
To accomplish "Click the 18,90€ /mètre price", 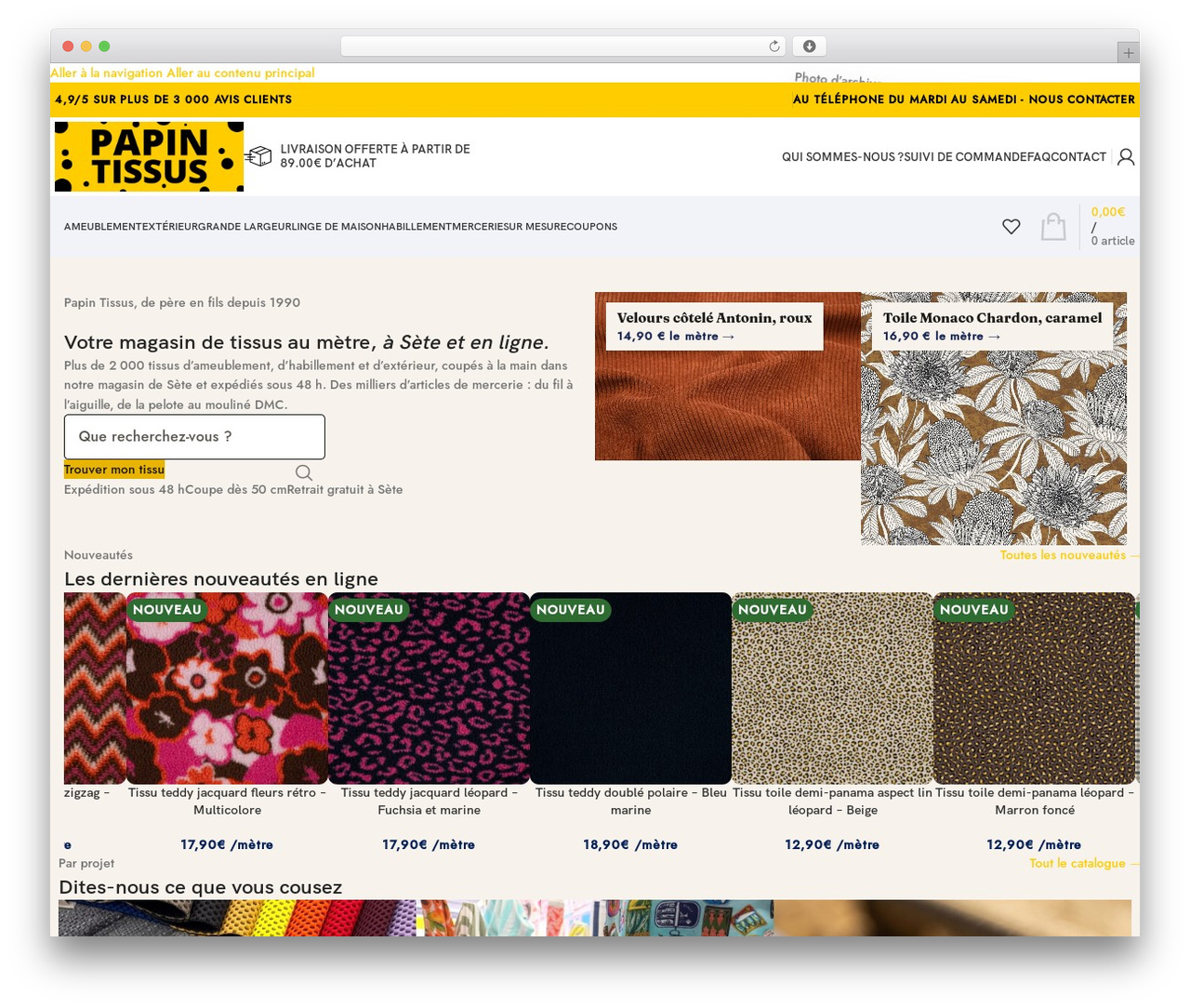I will point(630,845).
